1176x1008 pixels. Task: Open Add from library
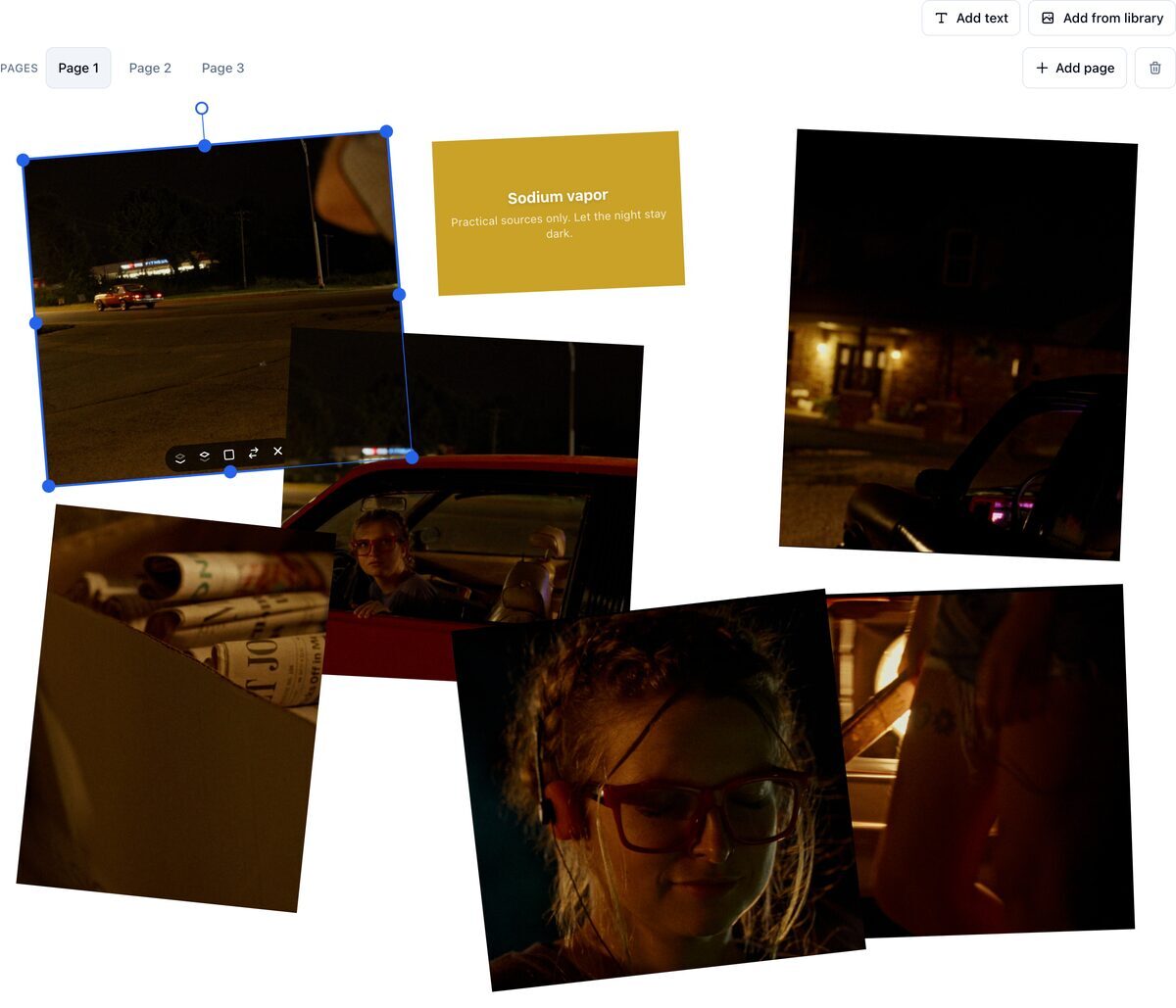pos(1102,18)
